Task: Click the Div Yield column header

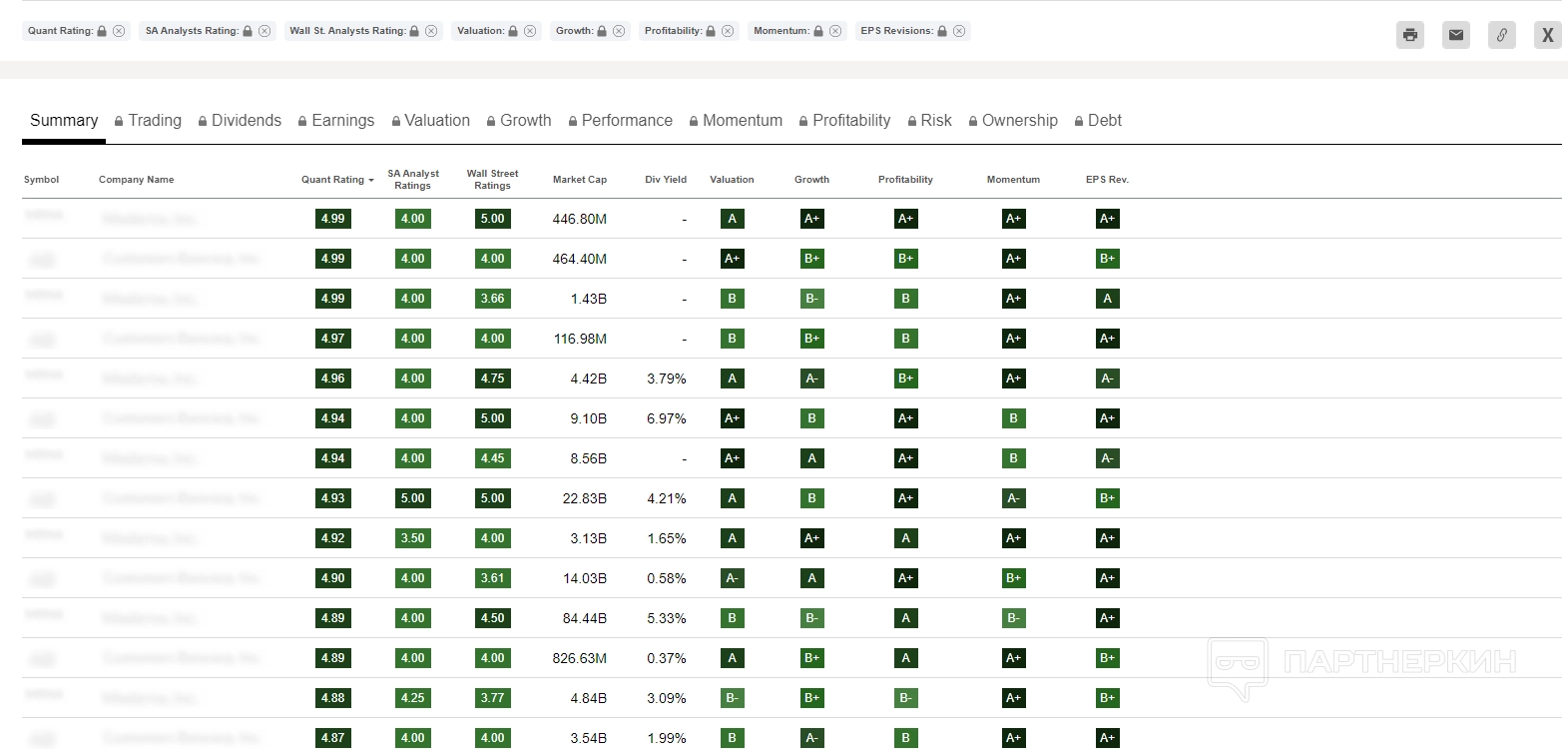Action: point(665,180)
